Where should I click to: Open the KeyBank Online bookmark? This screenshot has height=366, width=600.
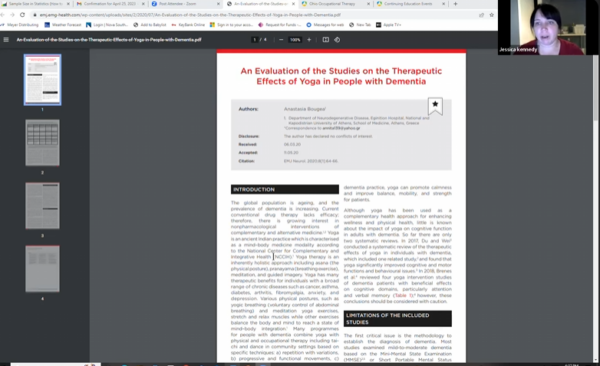pos(188,25)
